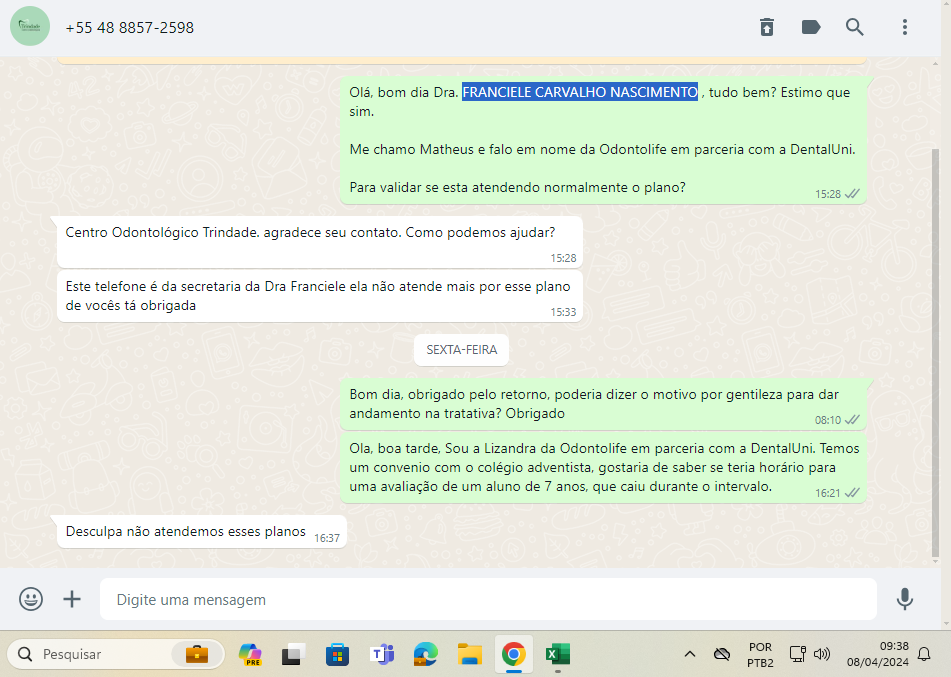Open the three-dot chat menu

(x=904, y=27)
